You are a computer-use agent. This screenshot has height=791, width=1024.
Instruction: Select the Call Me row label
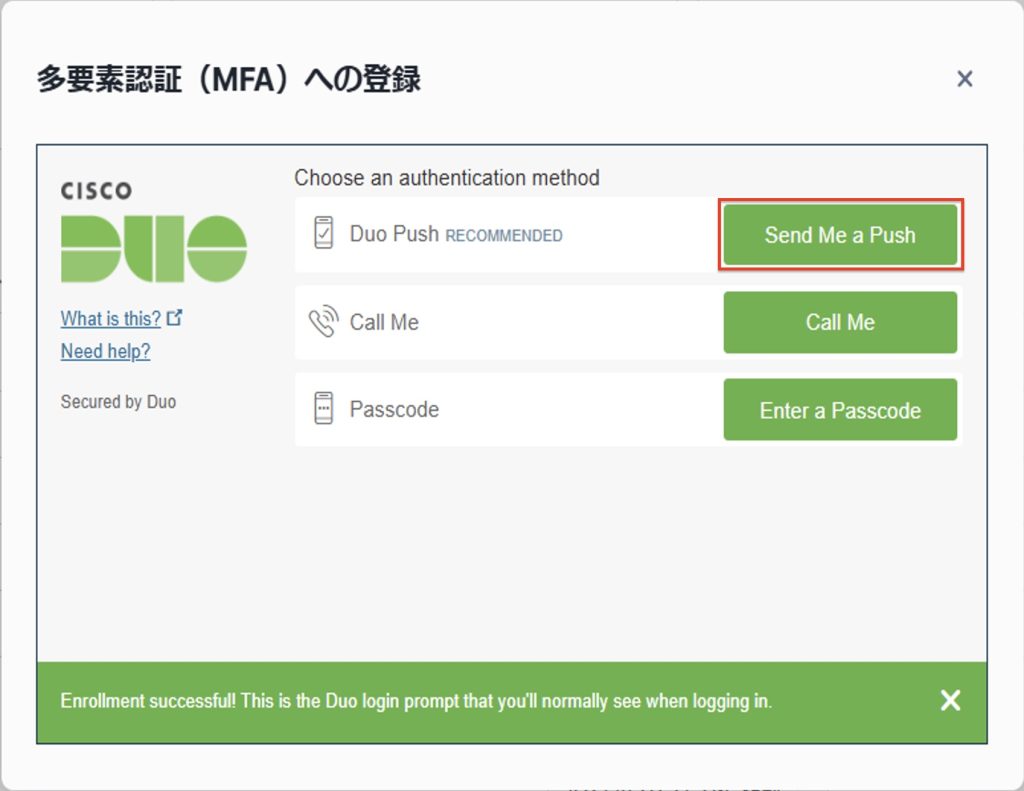pos(384,322)
